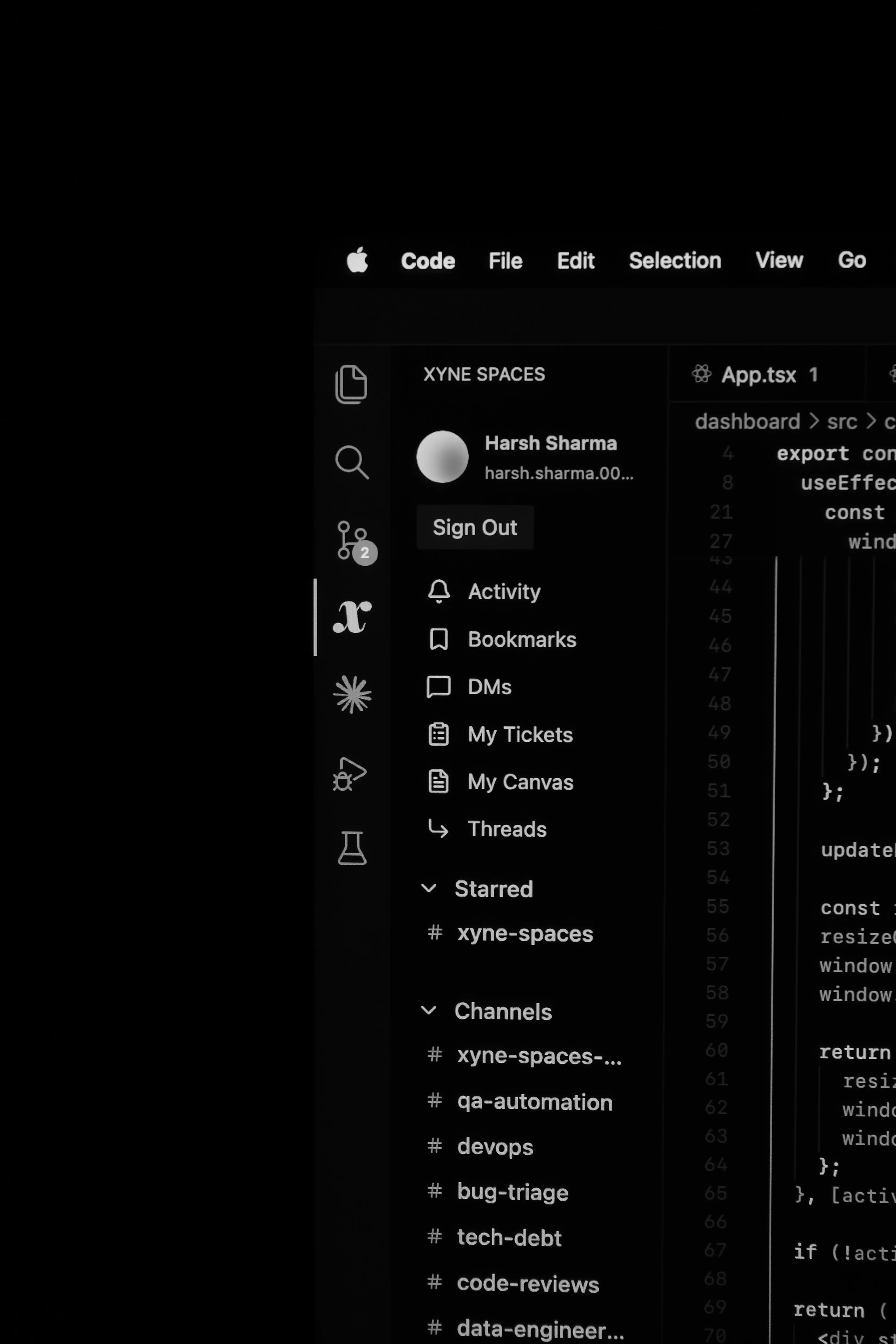Viewport: 896px width, 1344px height.
Task: Click hash icon beside bug-triage
Action: [435, 1191]
